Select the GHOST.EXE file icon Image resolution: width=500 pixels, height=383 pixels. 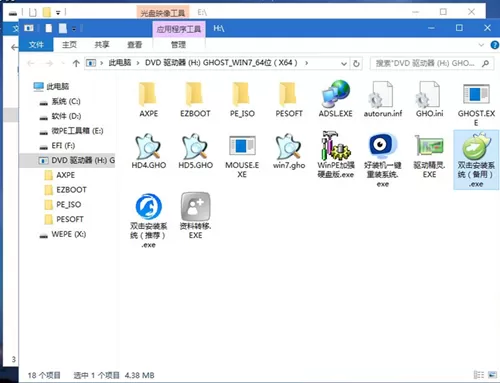tap(476, 94)
